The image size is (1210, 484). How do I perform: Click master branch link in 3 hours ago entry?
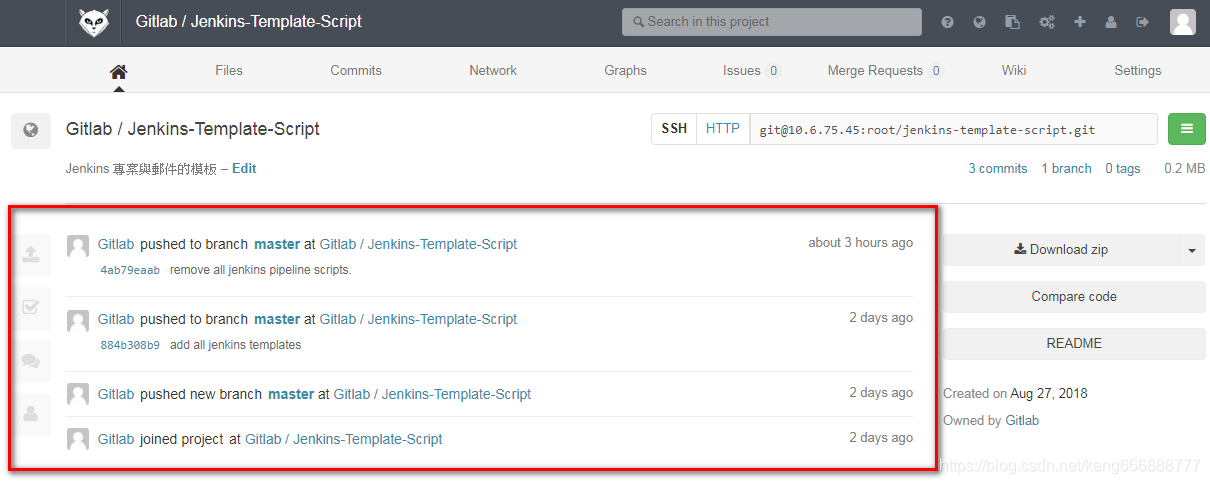pyautogui.click(x=277, y=244)
